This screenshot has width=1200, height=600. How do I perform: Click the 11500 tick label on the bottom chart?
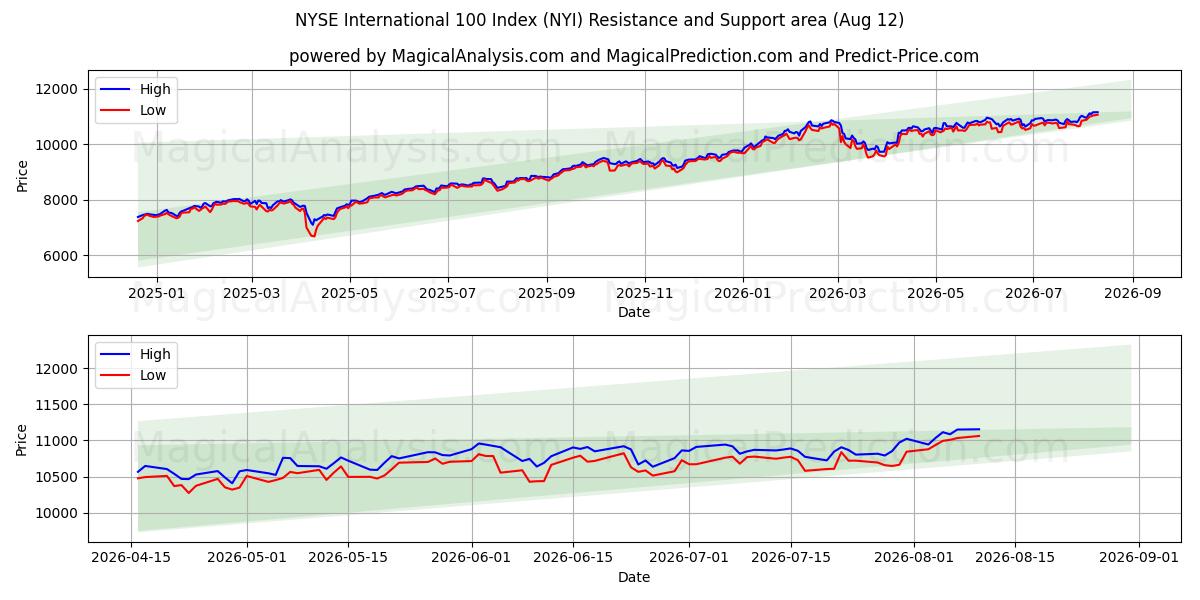57,405
